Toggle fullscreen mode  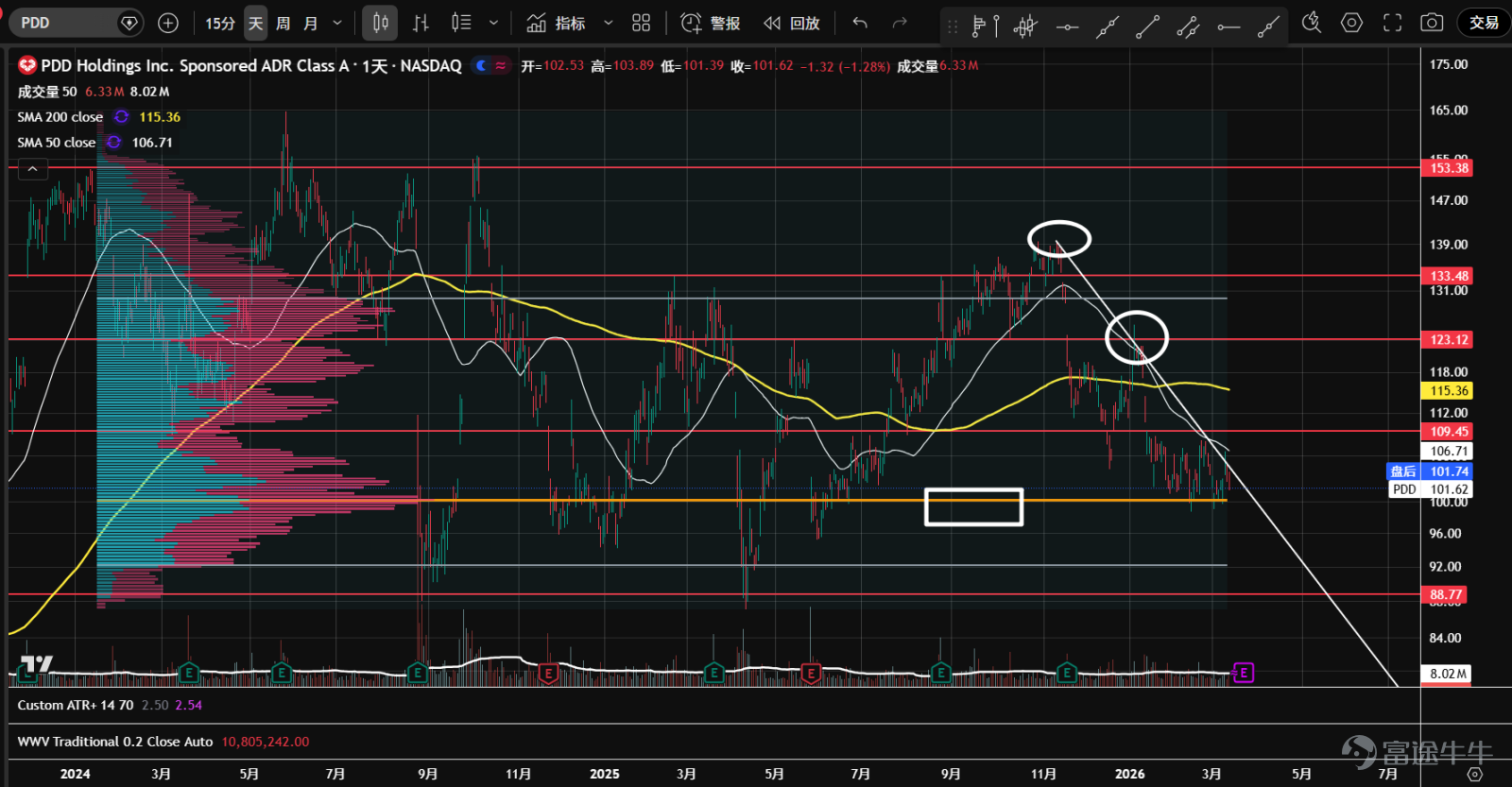coord(1393,23)
